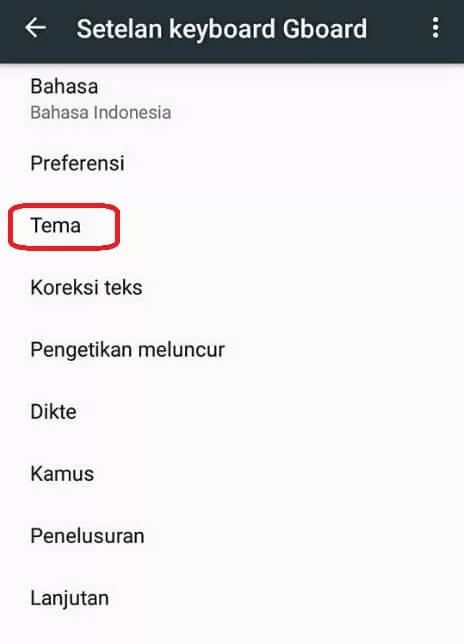Open the Dikte settings
The height and width of the screenshot is (644, 464).
click(x=232, y=412)
